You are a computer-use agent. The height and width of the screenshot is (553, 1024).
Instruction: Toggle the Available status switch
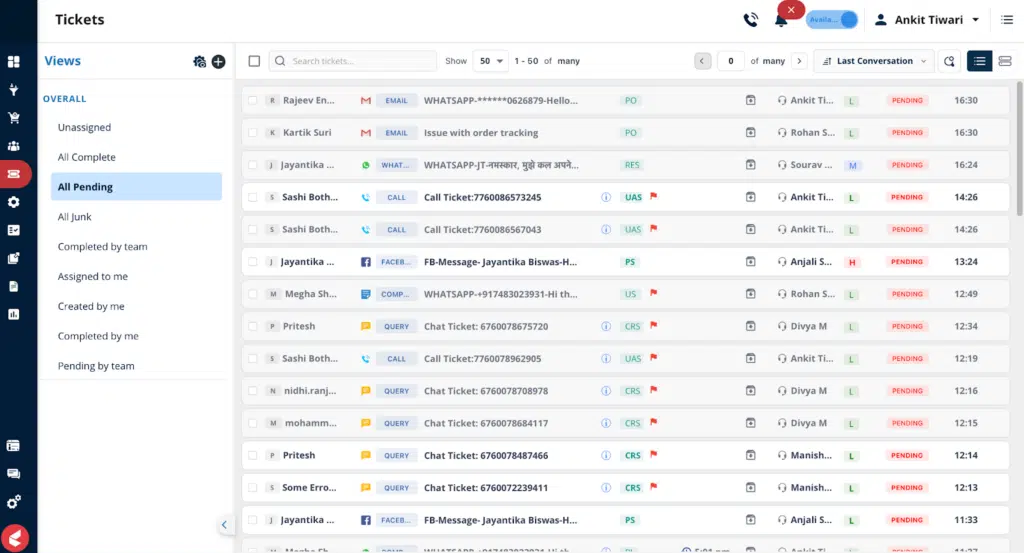click(x=832, y=20)
